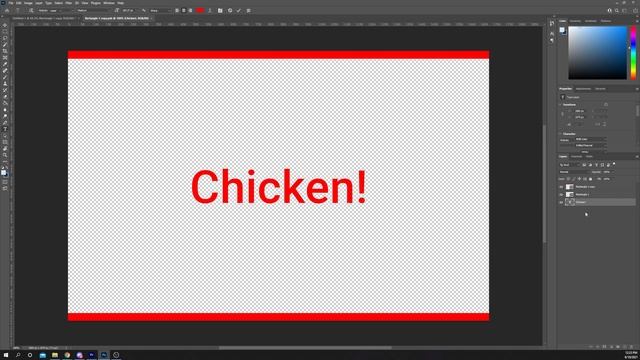640x360 pixels.
Task: Open the Filter menu
Action: [x=69, y=3]
